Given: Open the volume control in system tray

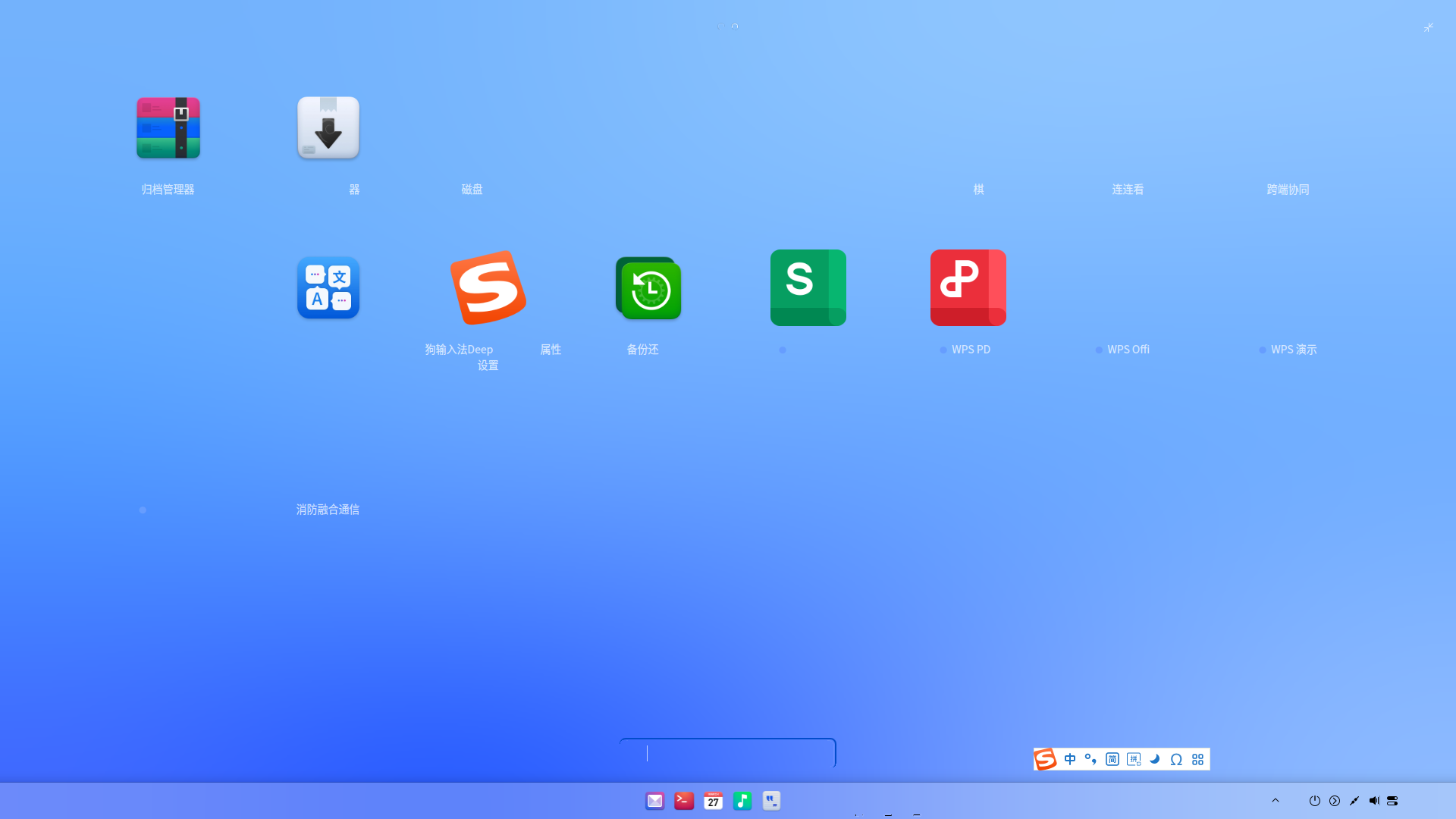Looking at the screenshot, I should pos(1374,801).
